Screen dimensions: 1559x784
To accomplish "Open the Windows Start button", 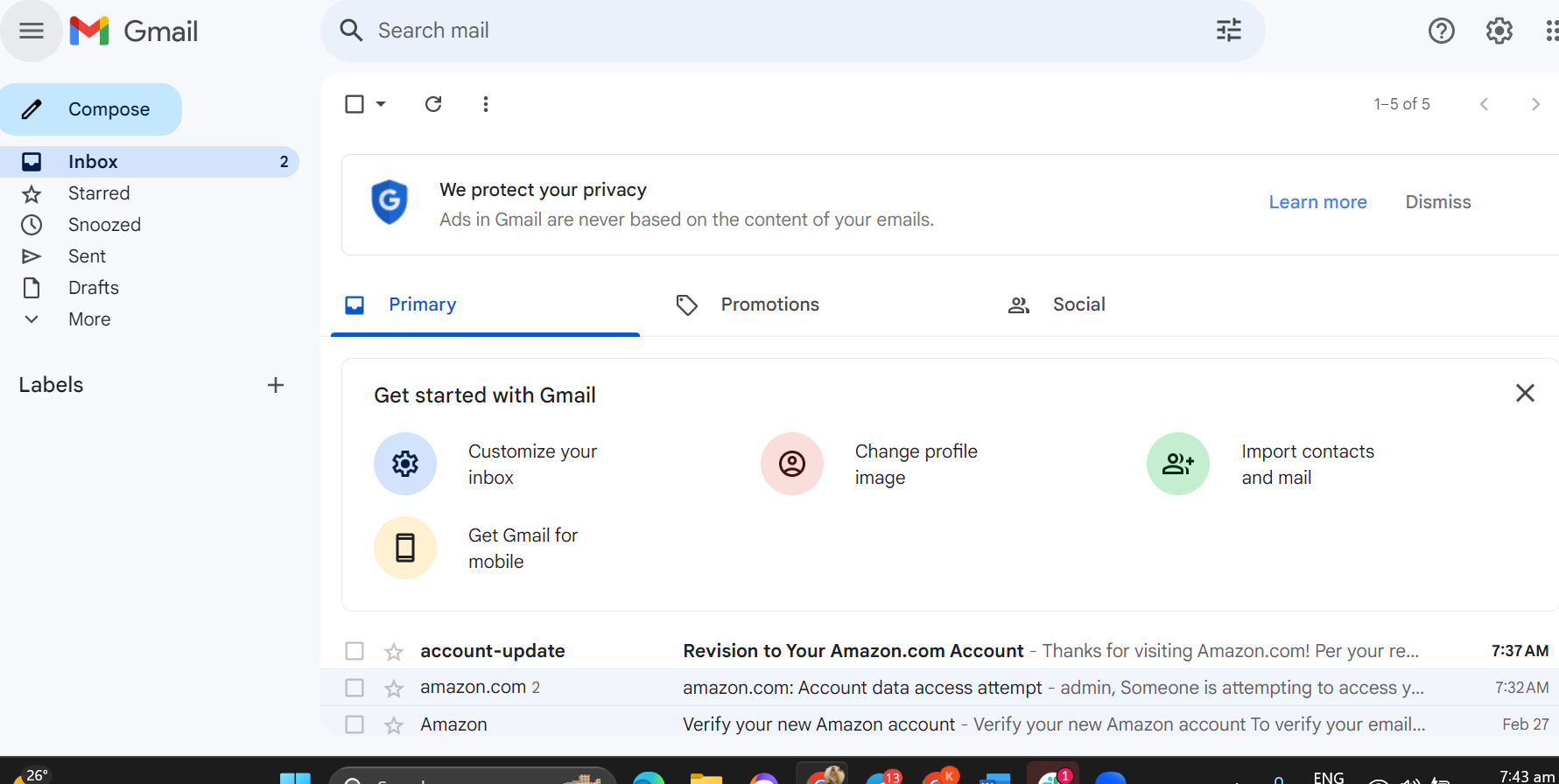I will click(x=295, y=778).
